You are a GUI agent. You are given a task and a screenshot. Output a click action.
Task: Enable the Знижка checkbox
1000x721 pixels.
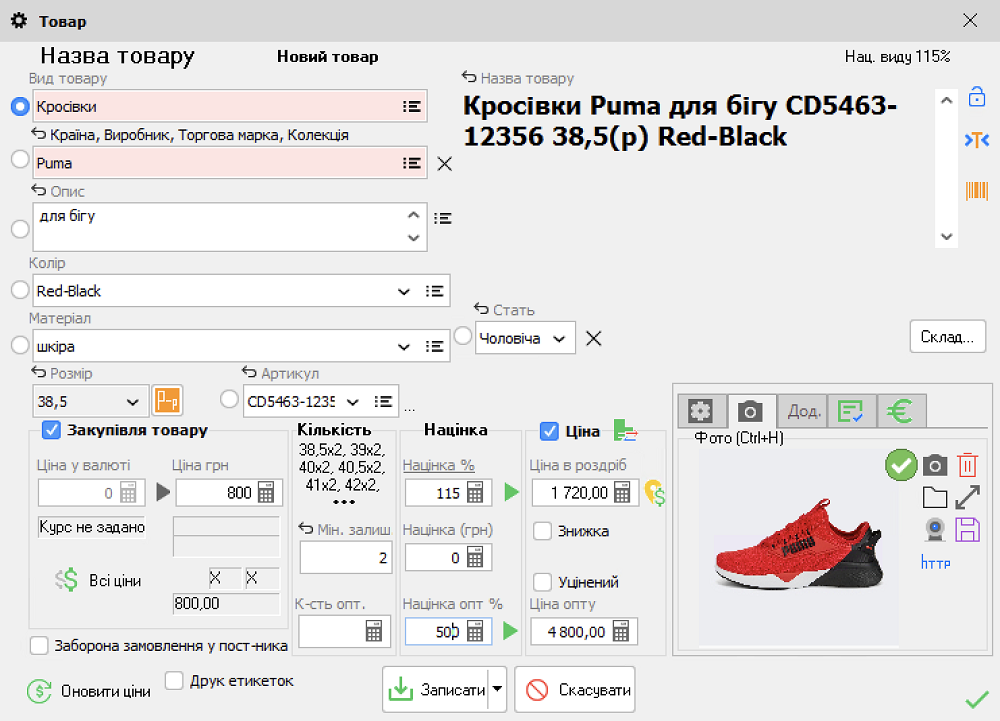coord(542,531)
